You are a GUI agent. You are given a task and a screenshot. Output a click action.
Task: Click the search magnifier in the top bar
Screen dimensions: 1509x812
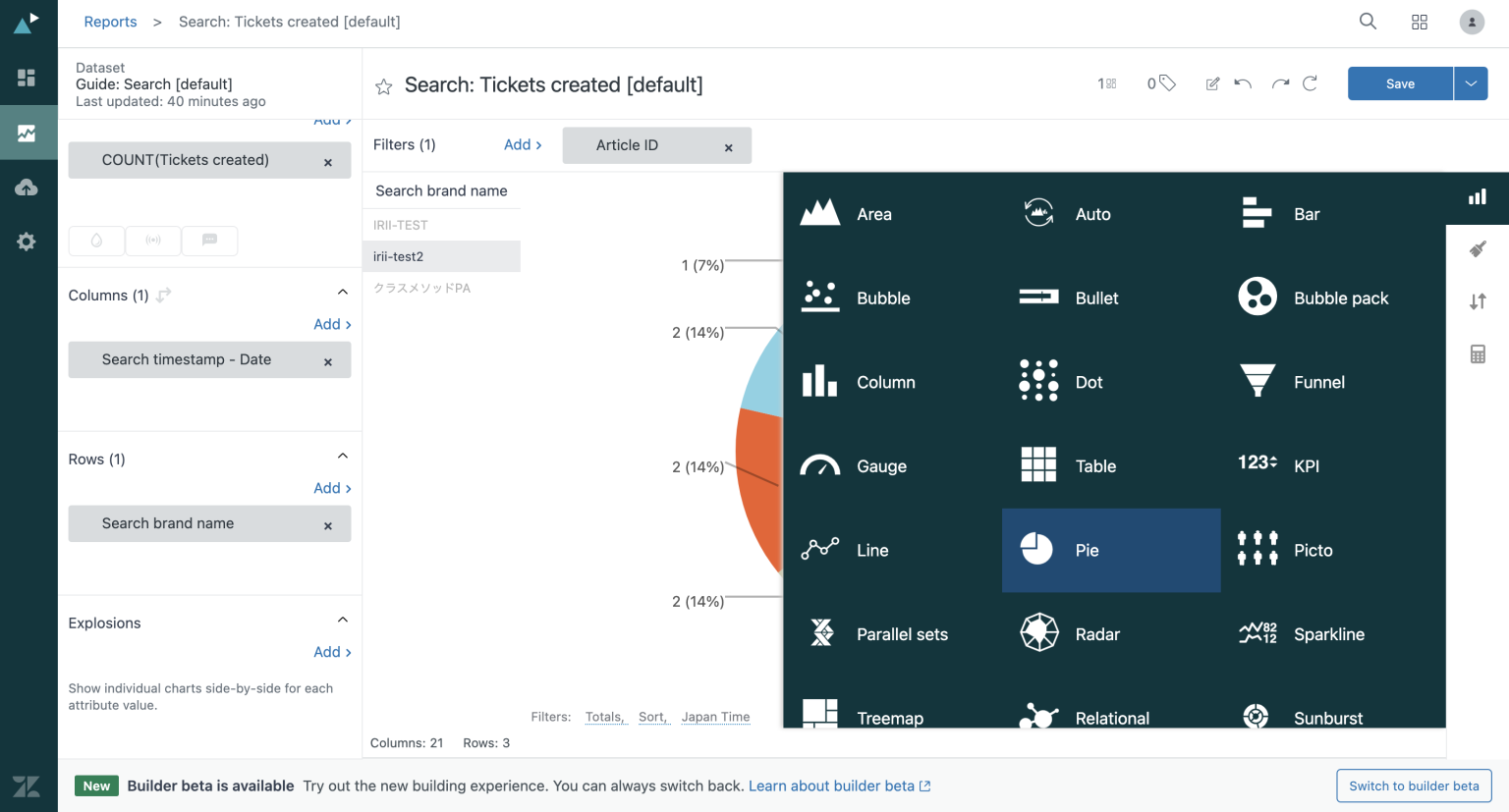click(1368, 22)
